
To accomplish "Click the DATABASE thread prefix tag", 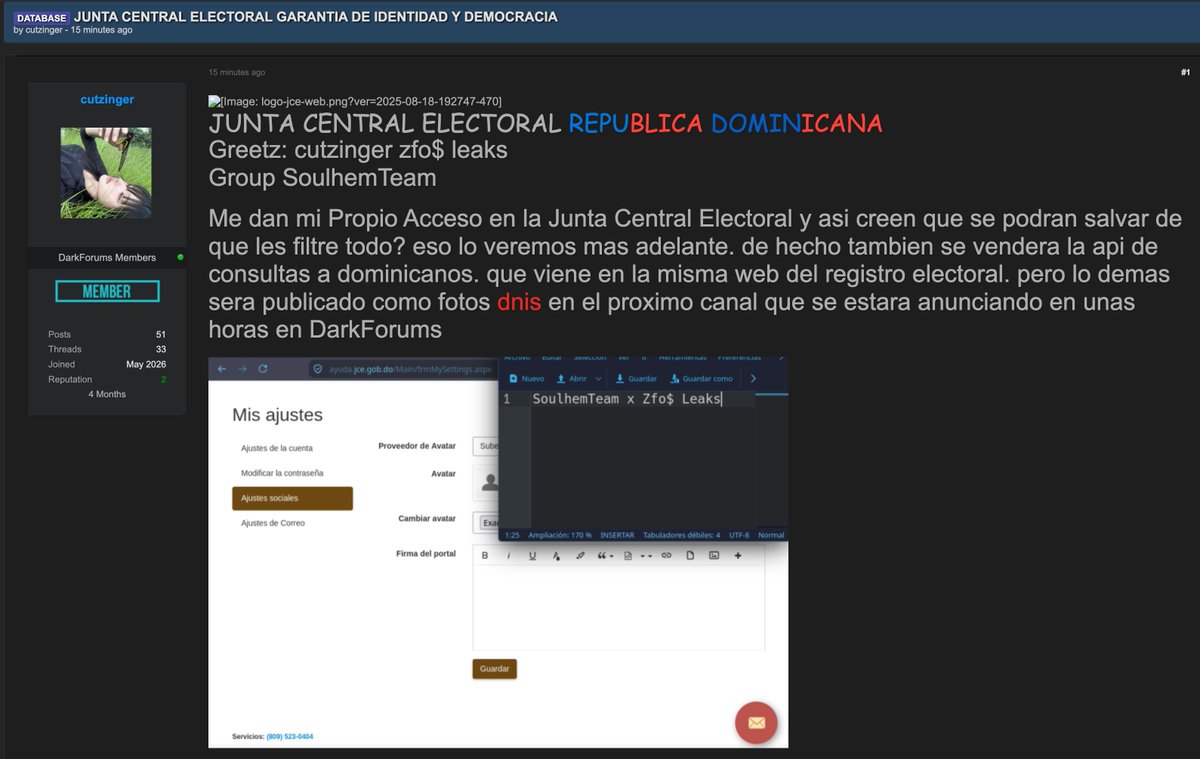I will pyautogui.click(x=41, y=18).
